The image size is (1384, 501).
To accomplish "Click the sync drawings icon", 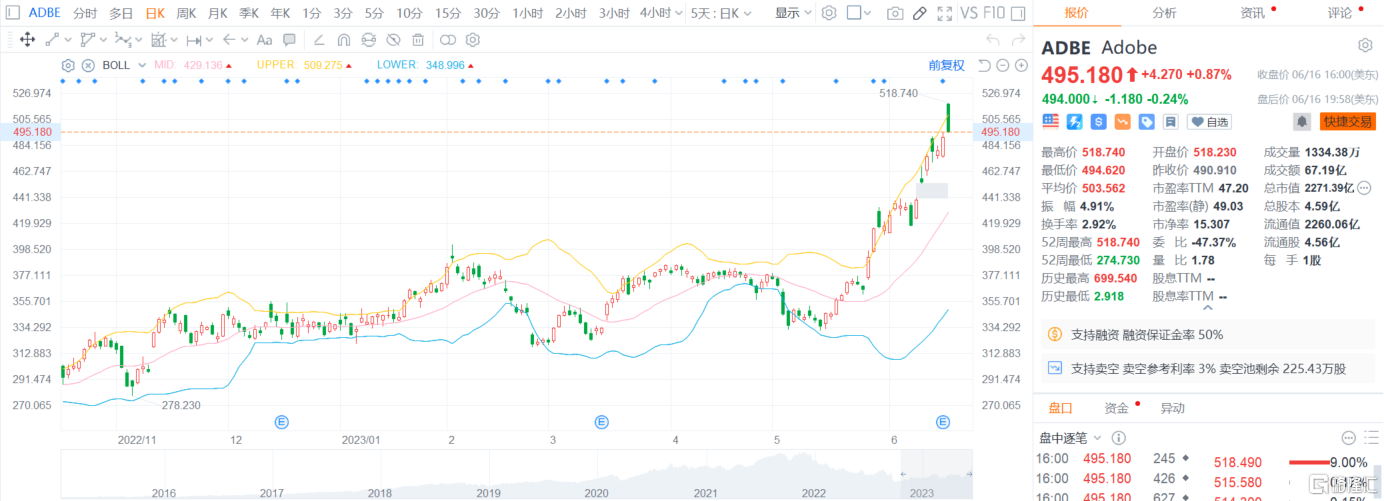I will point(368,40).
